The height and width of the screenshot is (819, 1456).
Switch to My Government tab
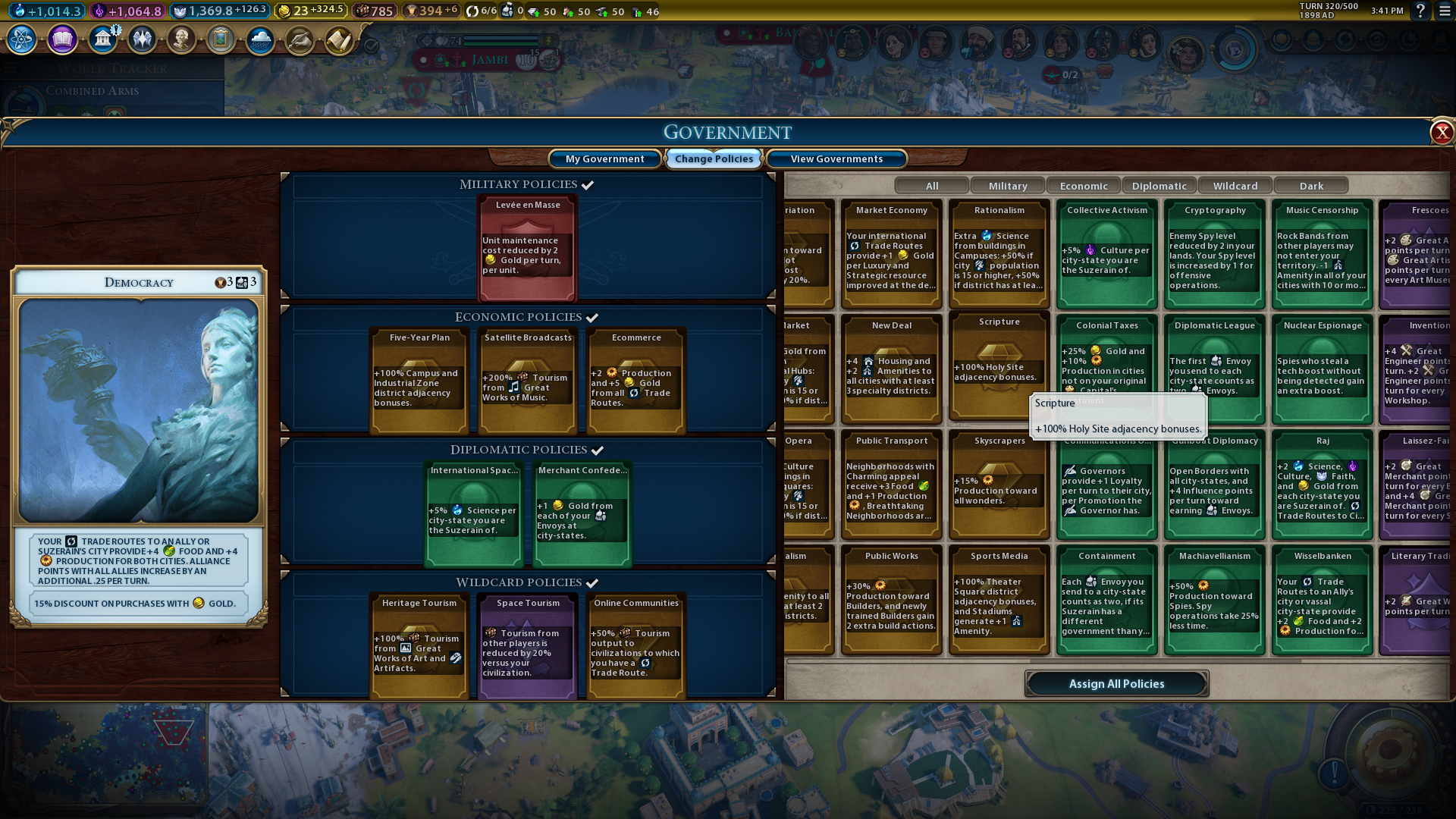coord(604,158)
